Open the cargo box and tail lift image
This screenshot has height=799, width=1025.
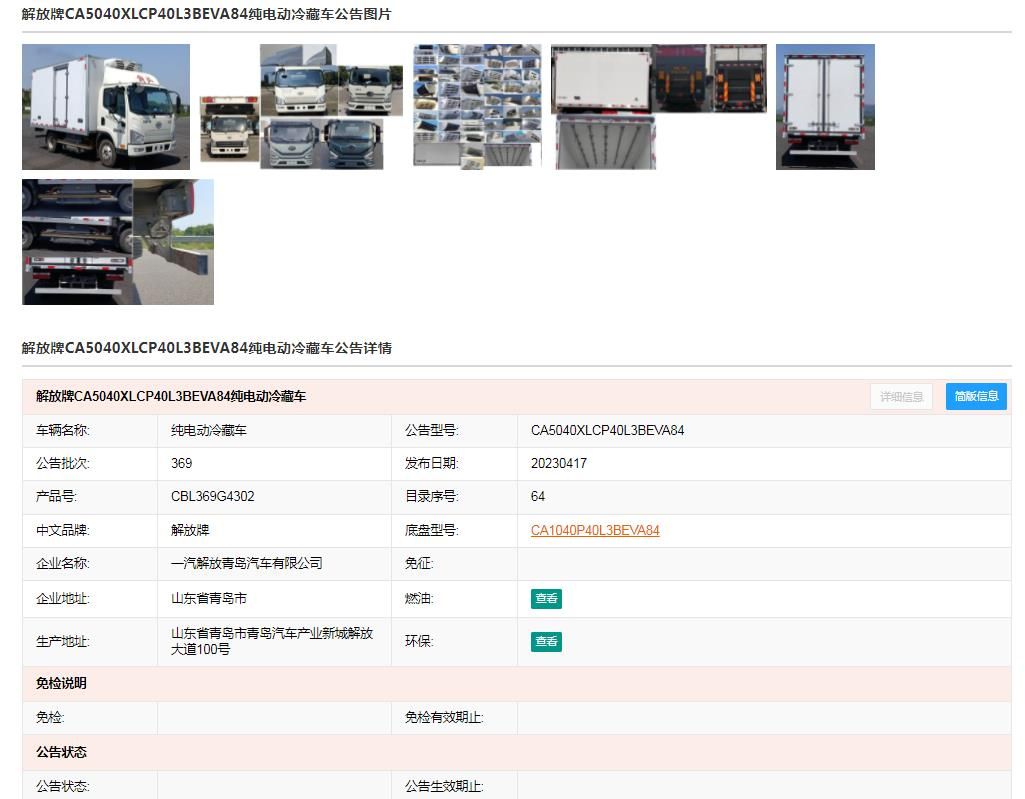[x=658, y=107]
